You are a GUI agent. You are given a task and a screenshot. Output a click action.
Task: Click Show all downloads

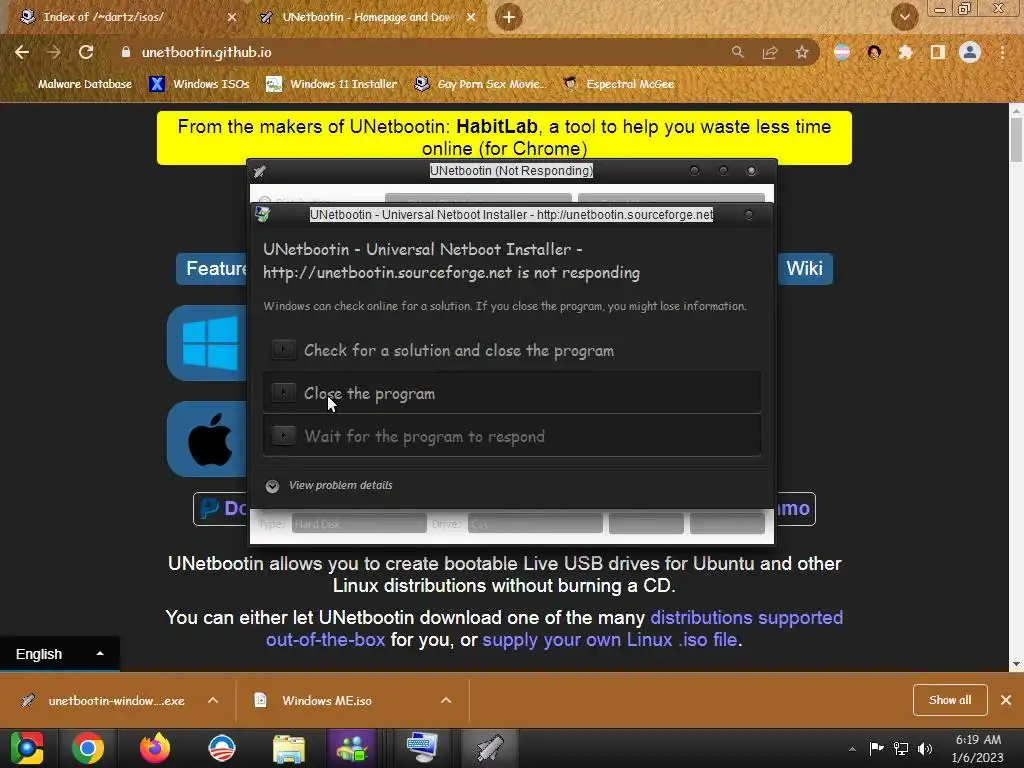950,700
